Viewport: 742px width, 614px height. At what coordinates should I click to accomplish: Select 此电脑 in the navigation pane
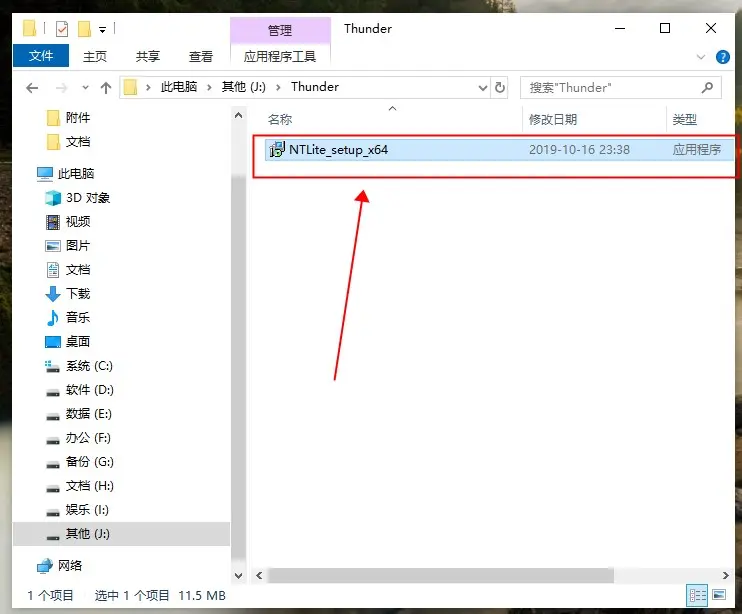66,174
